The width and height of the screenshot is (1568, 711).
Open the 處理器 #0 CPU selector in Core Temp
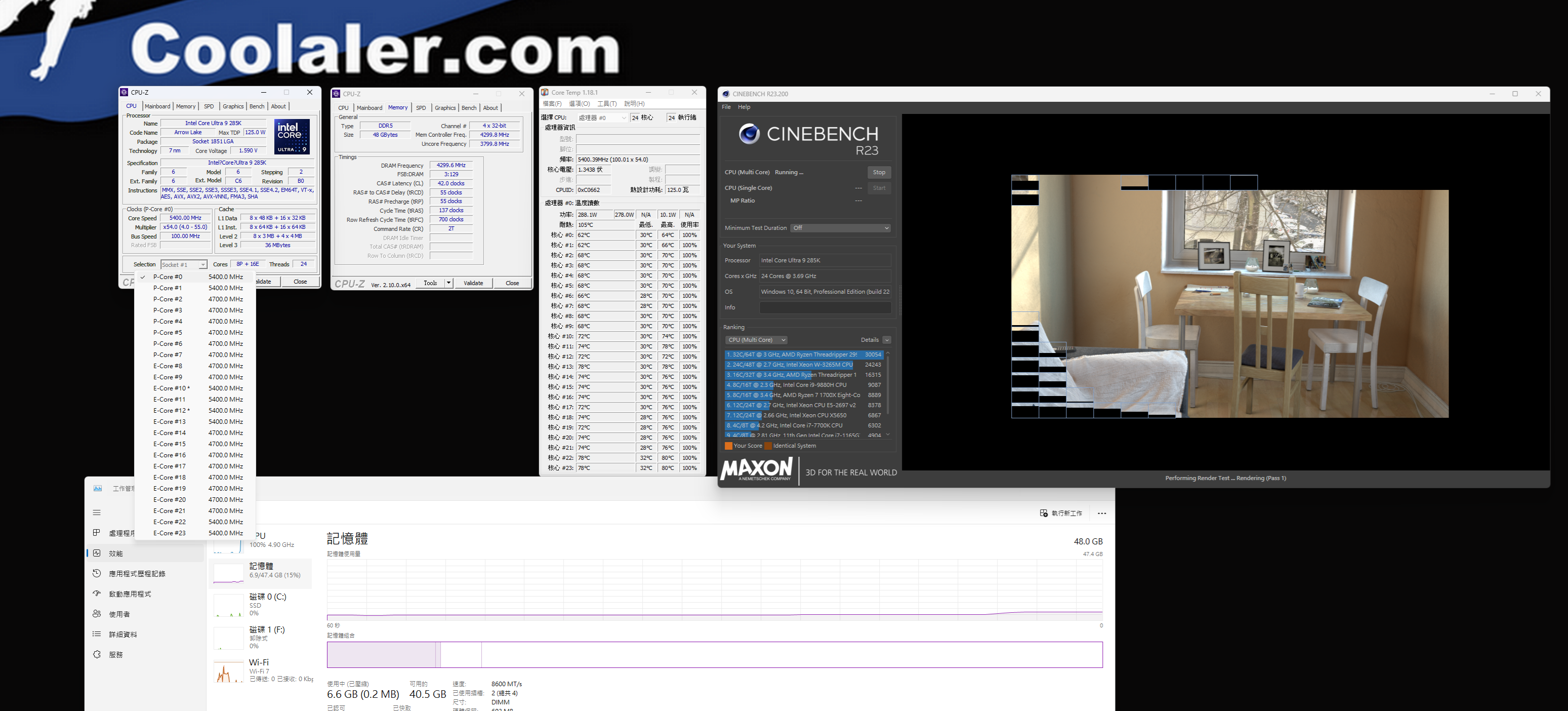click(602, 117)
